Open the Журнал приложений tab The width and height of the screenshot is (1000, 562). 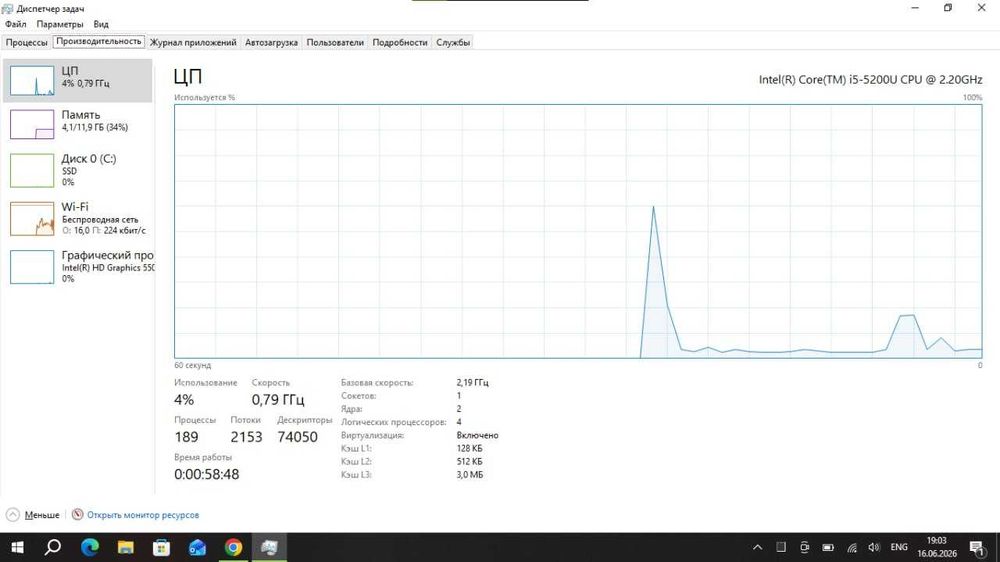pyautogui.click(x=193, y=42)
